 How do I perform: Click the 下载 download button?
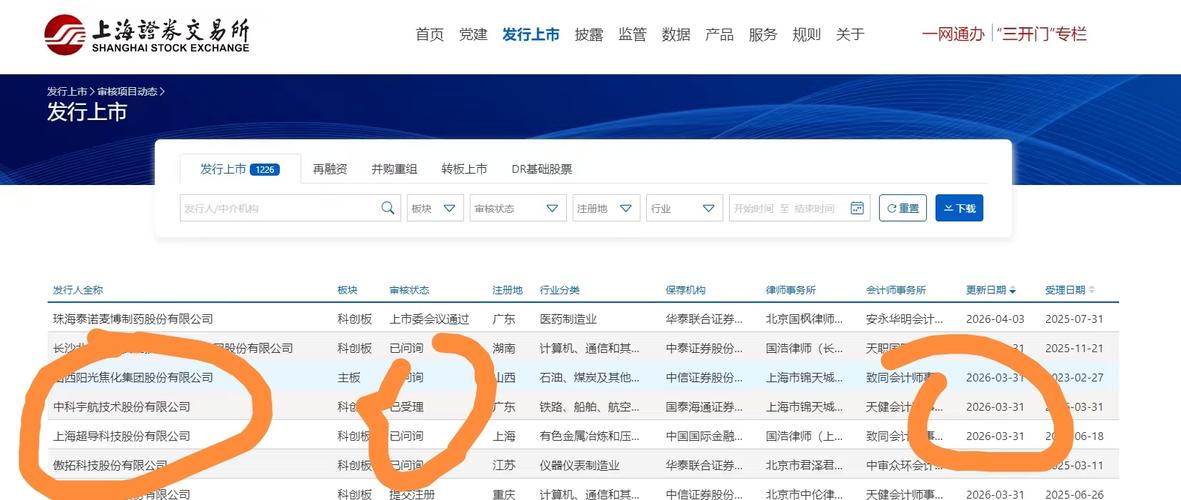click(x=960, y=208)
